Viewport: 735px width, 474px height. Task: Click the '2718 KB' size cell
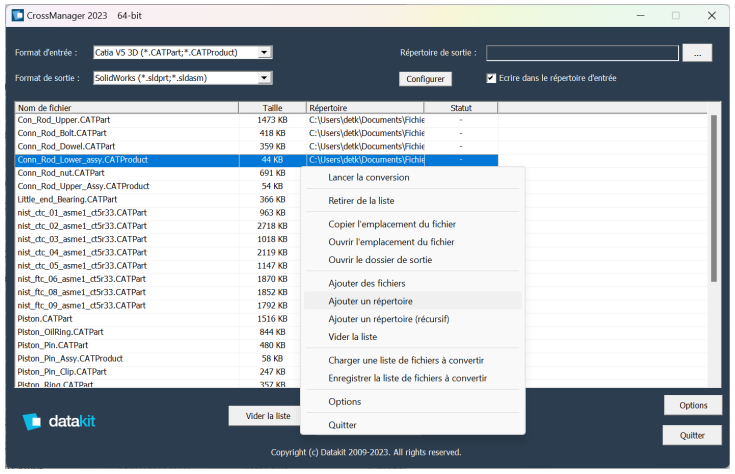click(x=272, y=226)
